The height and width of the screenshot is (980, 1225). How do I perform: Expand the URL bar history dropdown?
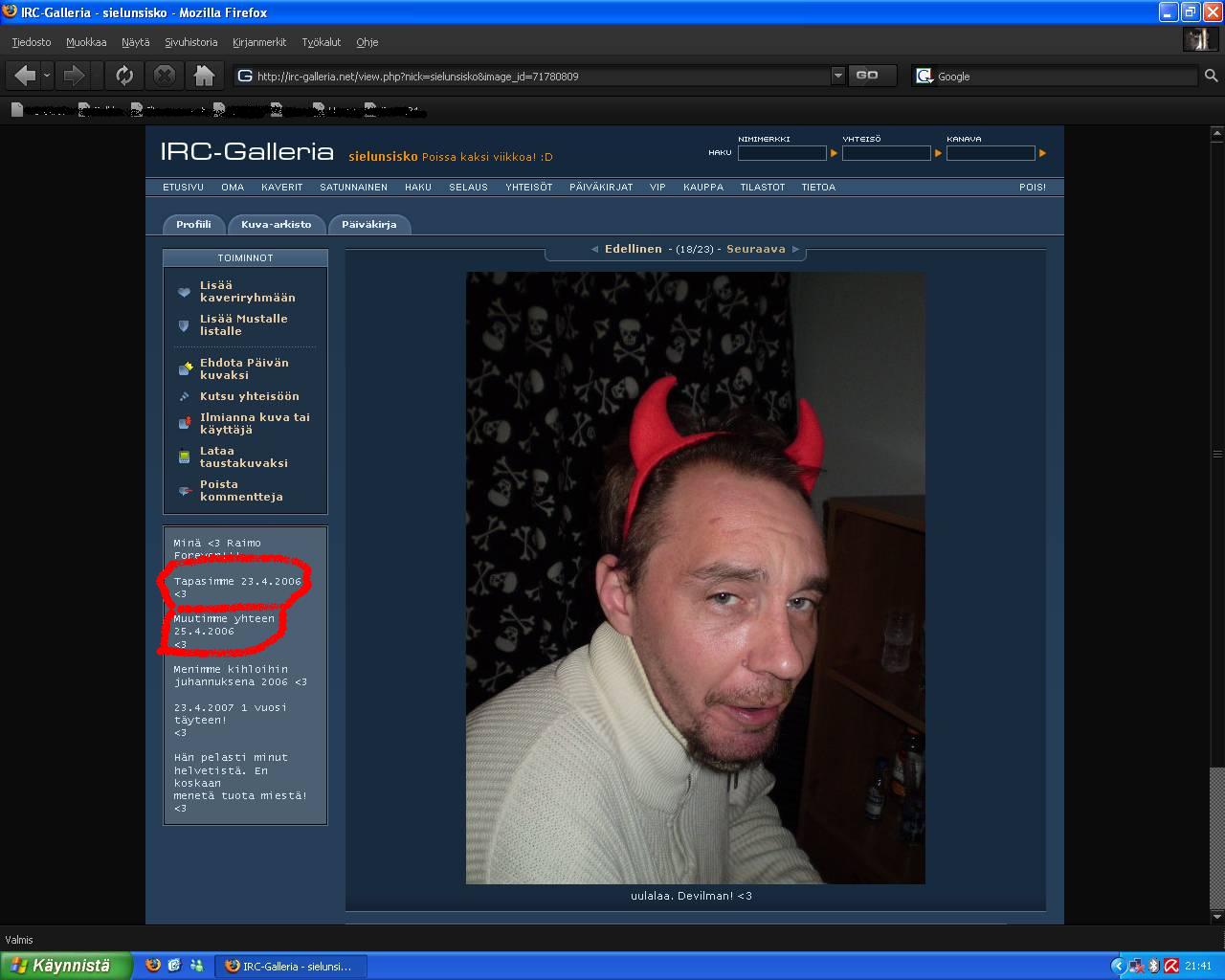pyautogui.click(x=837, y=76)
